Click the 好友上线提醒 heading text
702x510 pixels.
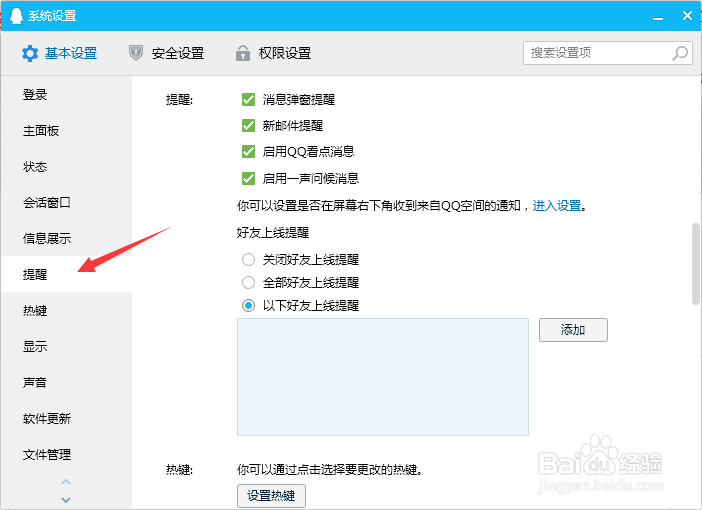click(273, 233)
